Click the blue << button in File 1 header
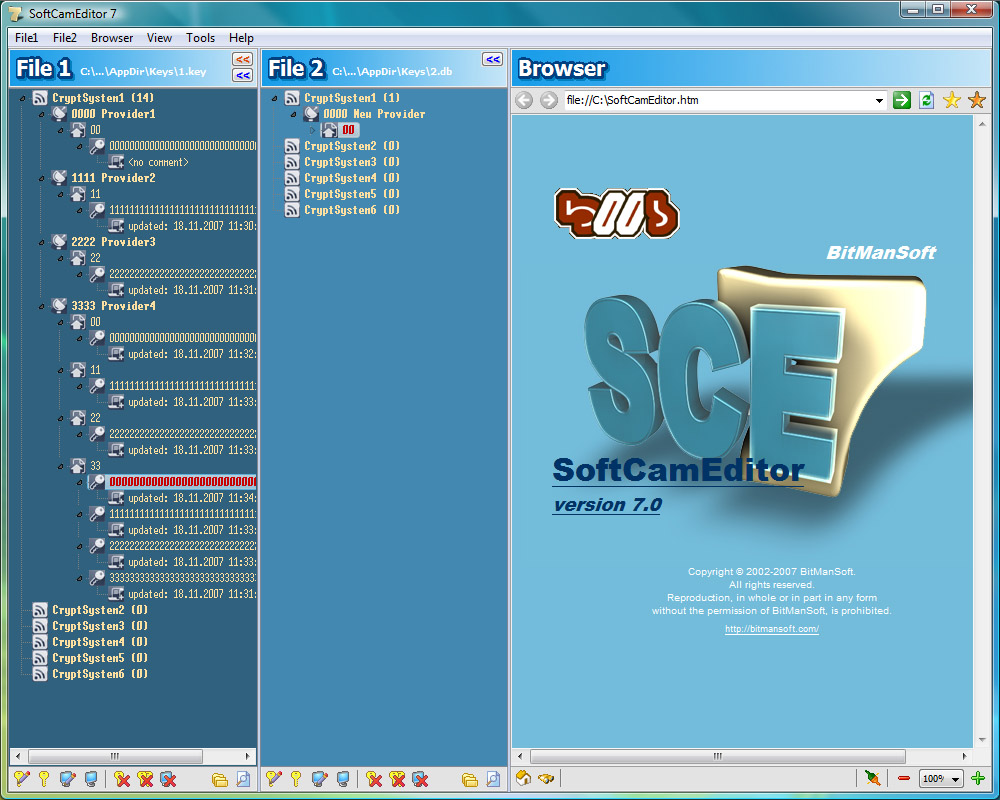 pos(242,75)
